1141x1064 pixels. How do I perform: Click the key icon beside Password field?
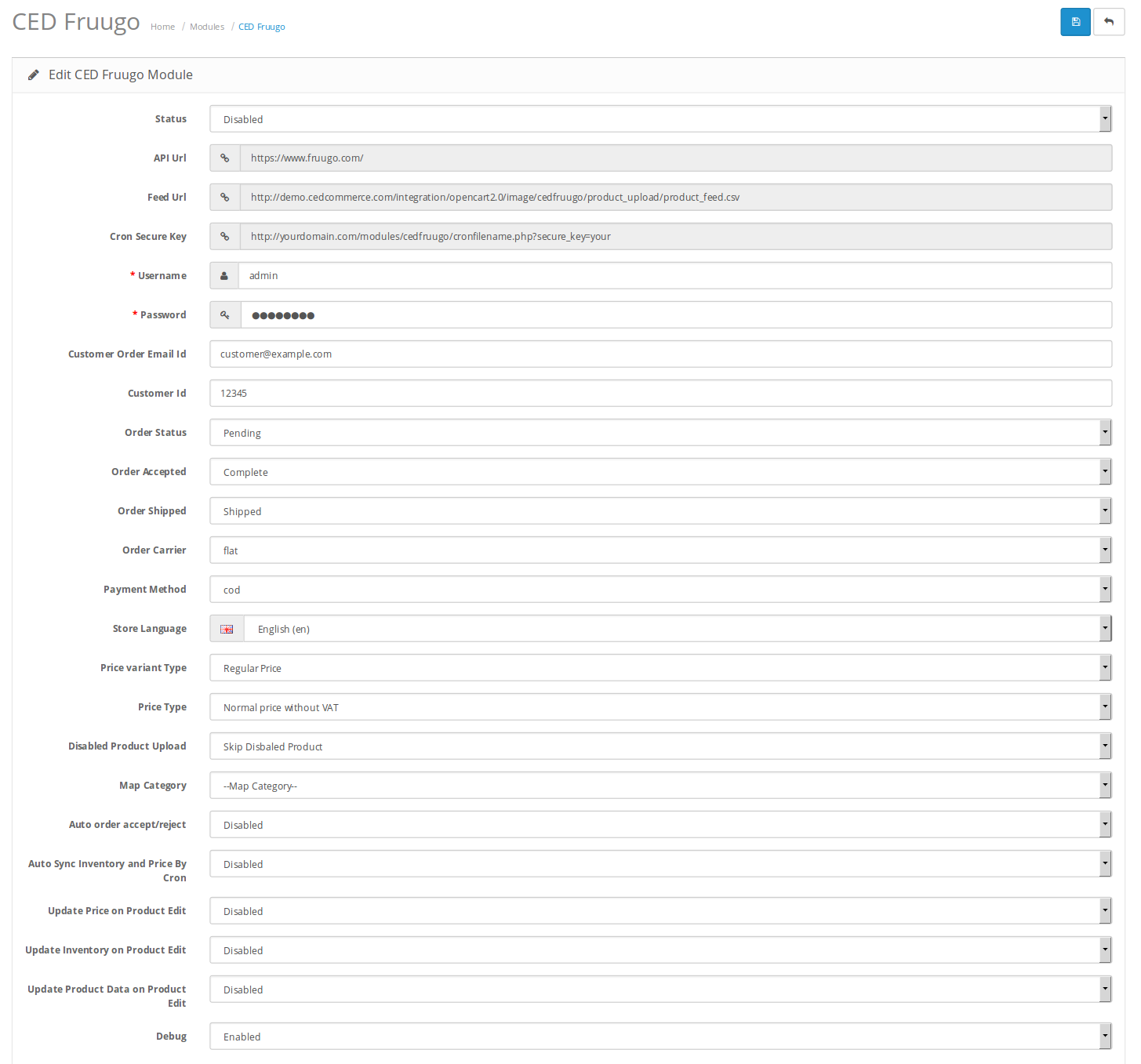click(225, 314)
